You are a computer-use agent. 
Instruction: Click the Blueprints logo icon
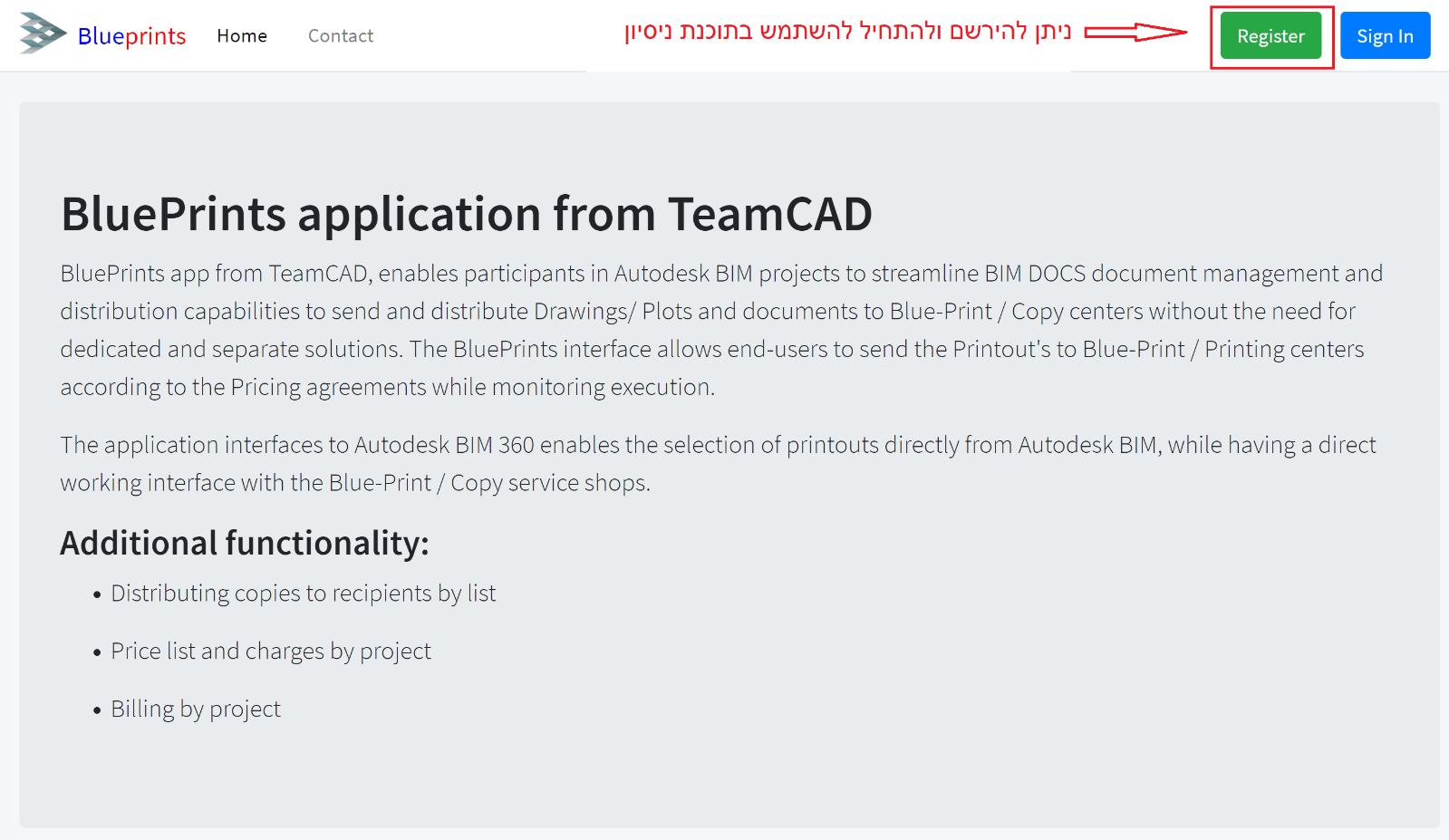click(x=43, y=34)
